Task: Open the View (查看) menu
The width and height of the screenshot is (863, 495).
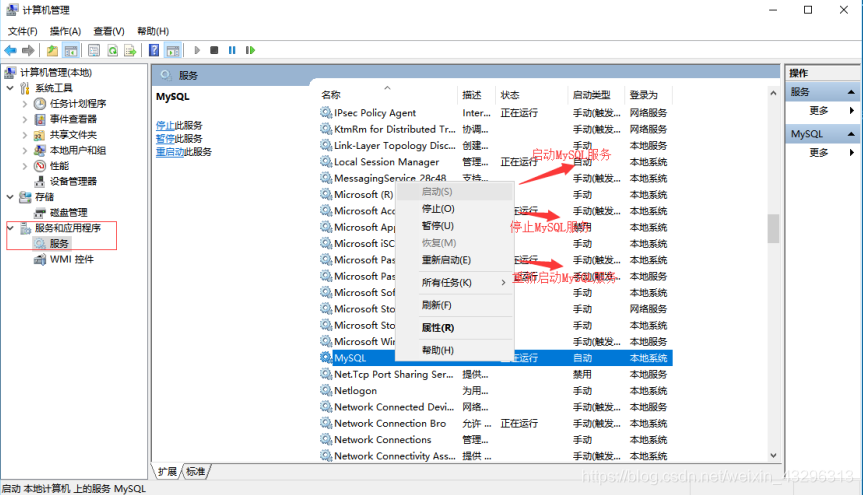Action: click(x=109, y=31)
